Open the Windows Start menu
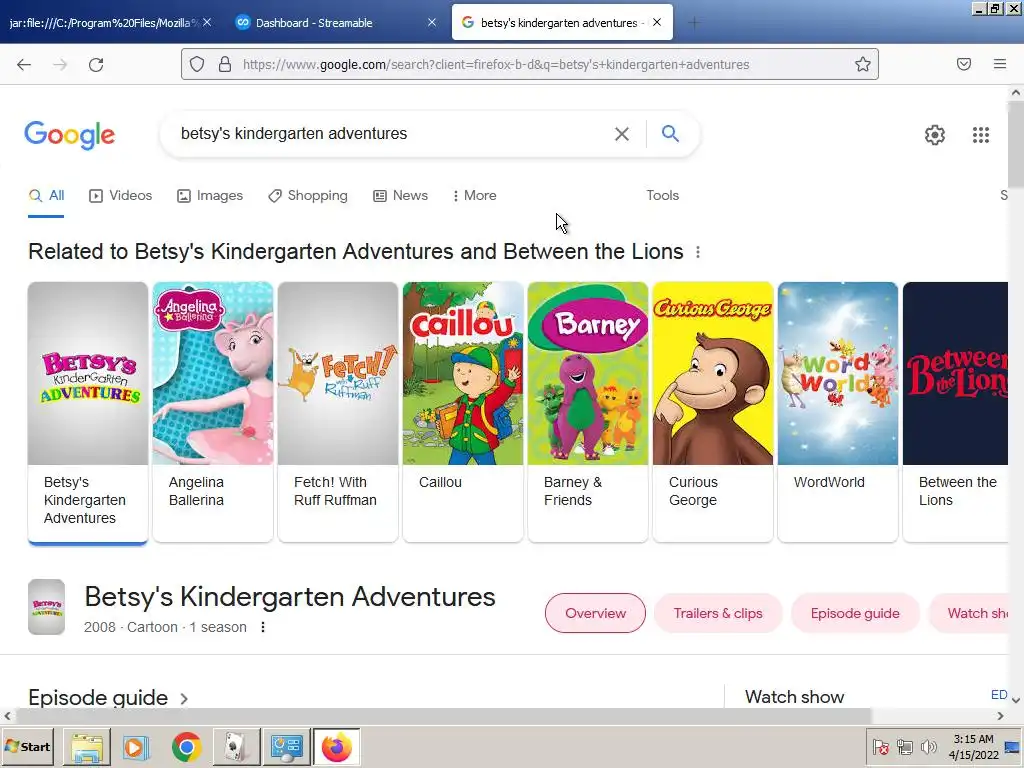This screenshot has height=768, width=1024. coord(27,746)
